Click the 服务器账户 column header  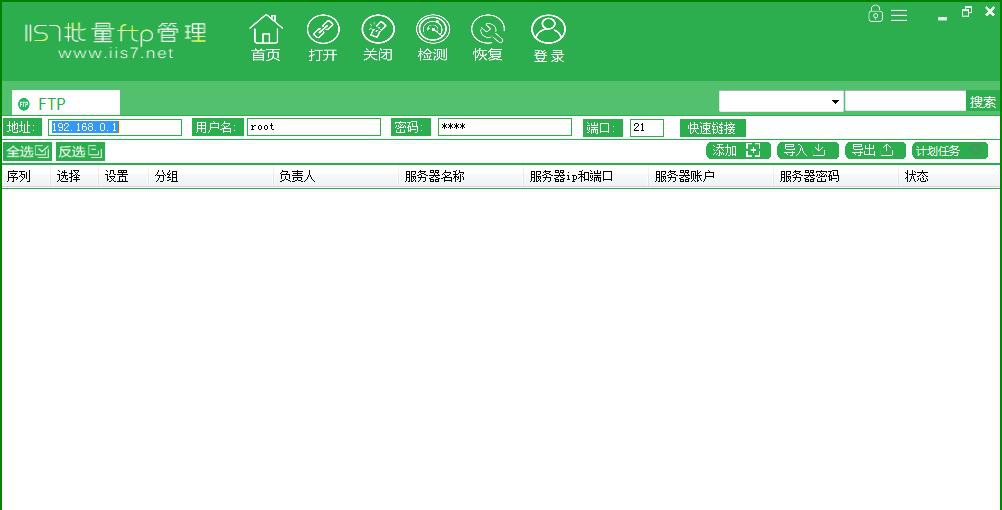tap(711, 176)
